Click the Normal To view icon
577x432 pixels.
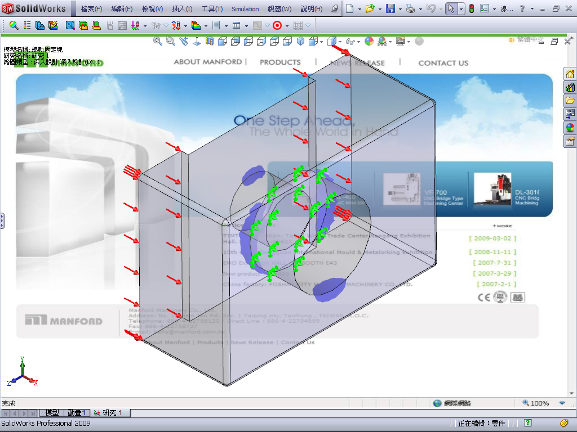pyautogui.click(x=197, y=41)
